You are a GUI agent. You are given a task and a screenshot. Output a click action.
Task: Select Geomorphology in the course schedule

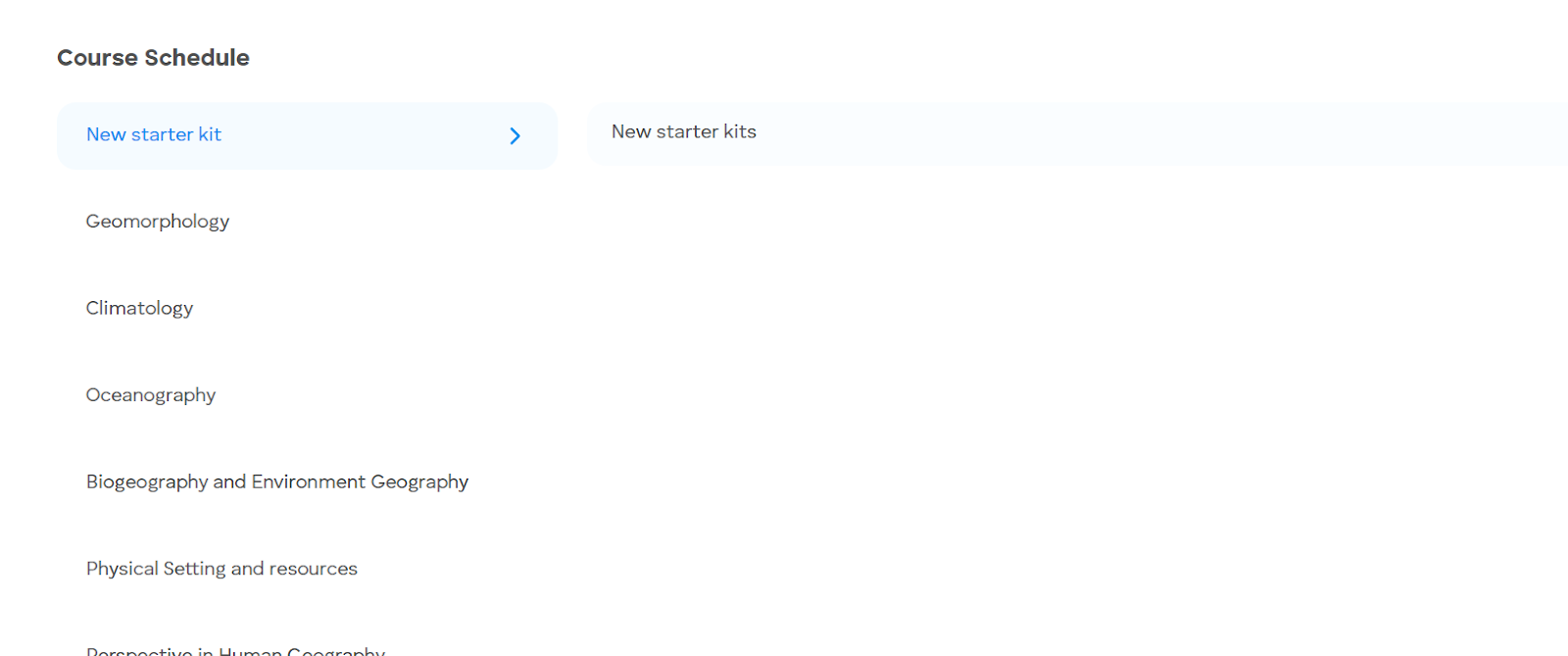(x=158, y=222)
